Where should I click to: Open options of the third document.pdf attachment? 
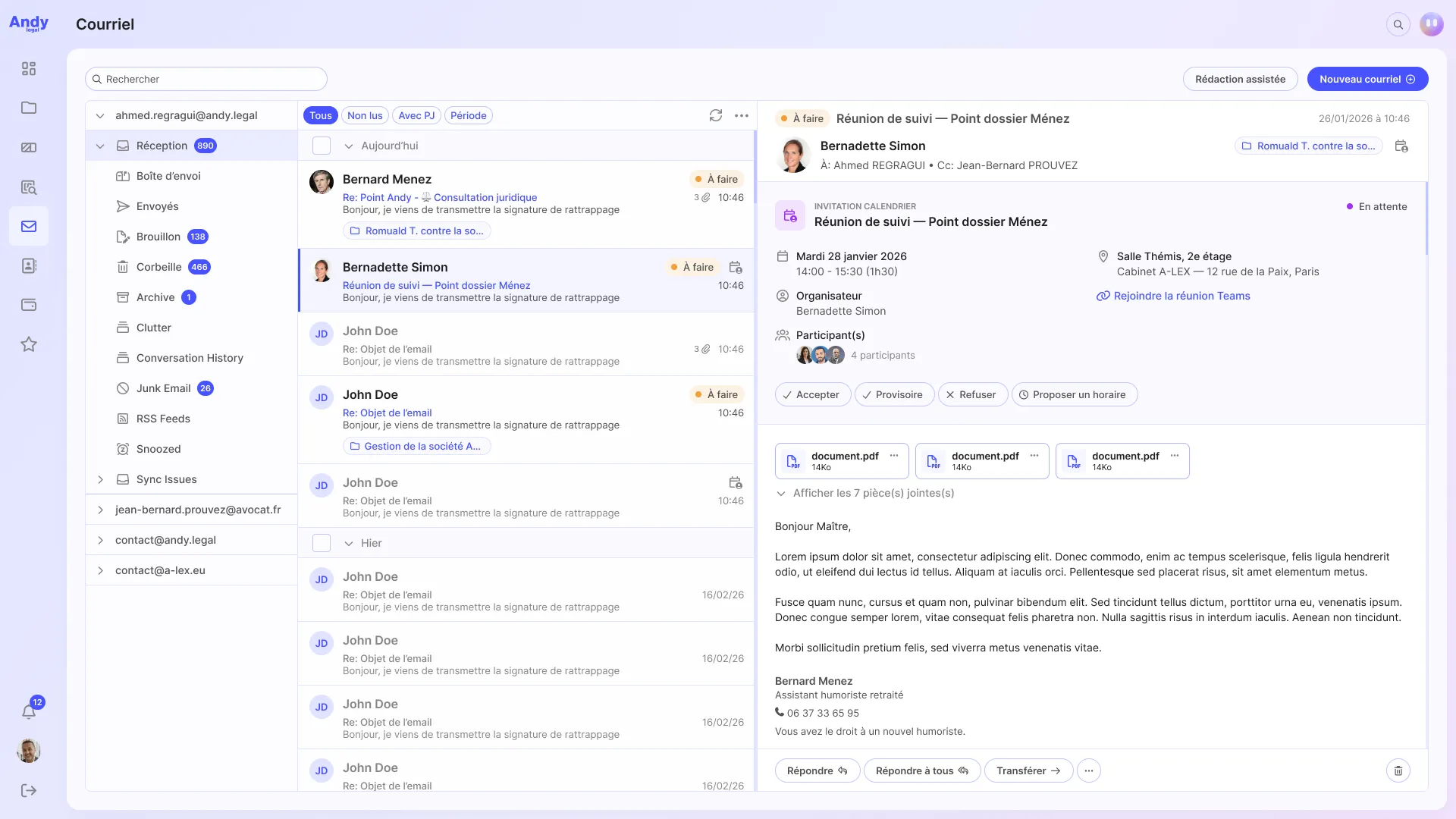[x=1175, y=456]
